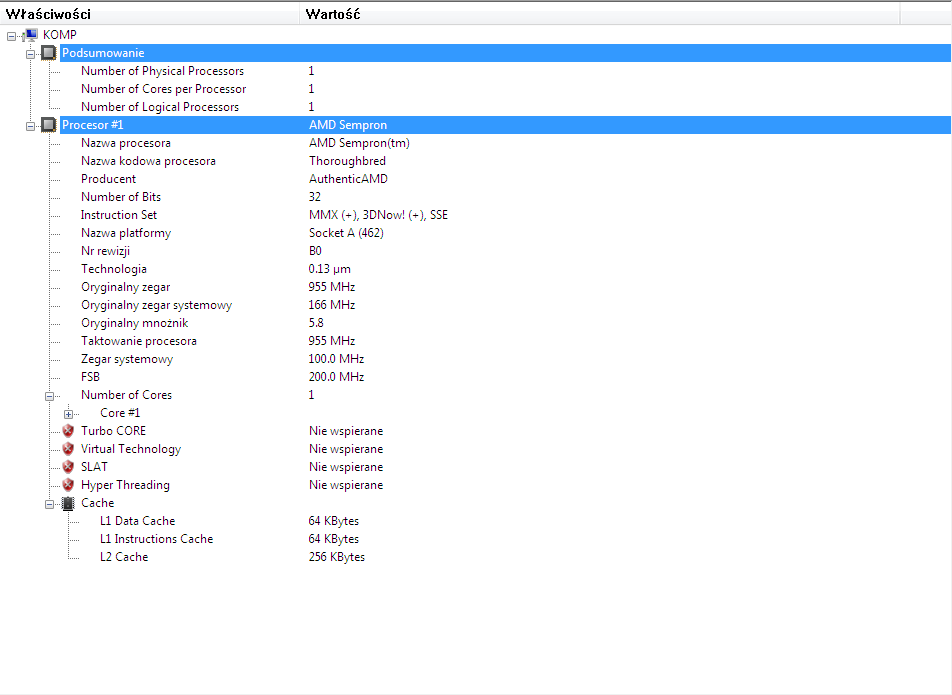Click the value Thoroughbred
Viewport: 952px width, 695px height.
pyautogui.click(x=347, y=161)
